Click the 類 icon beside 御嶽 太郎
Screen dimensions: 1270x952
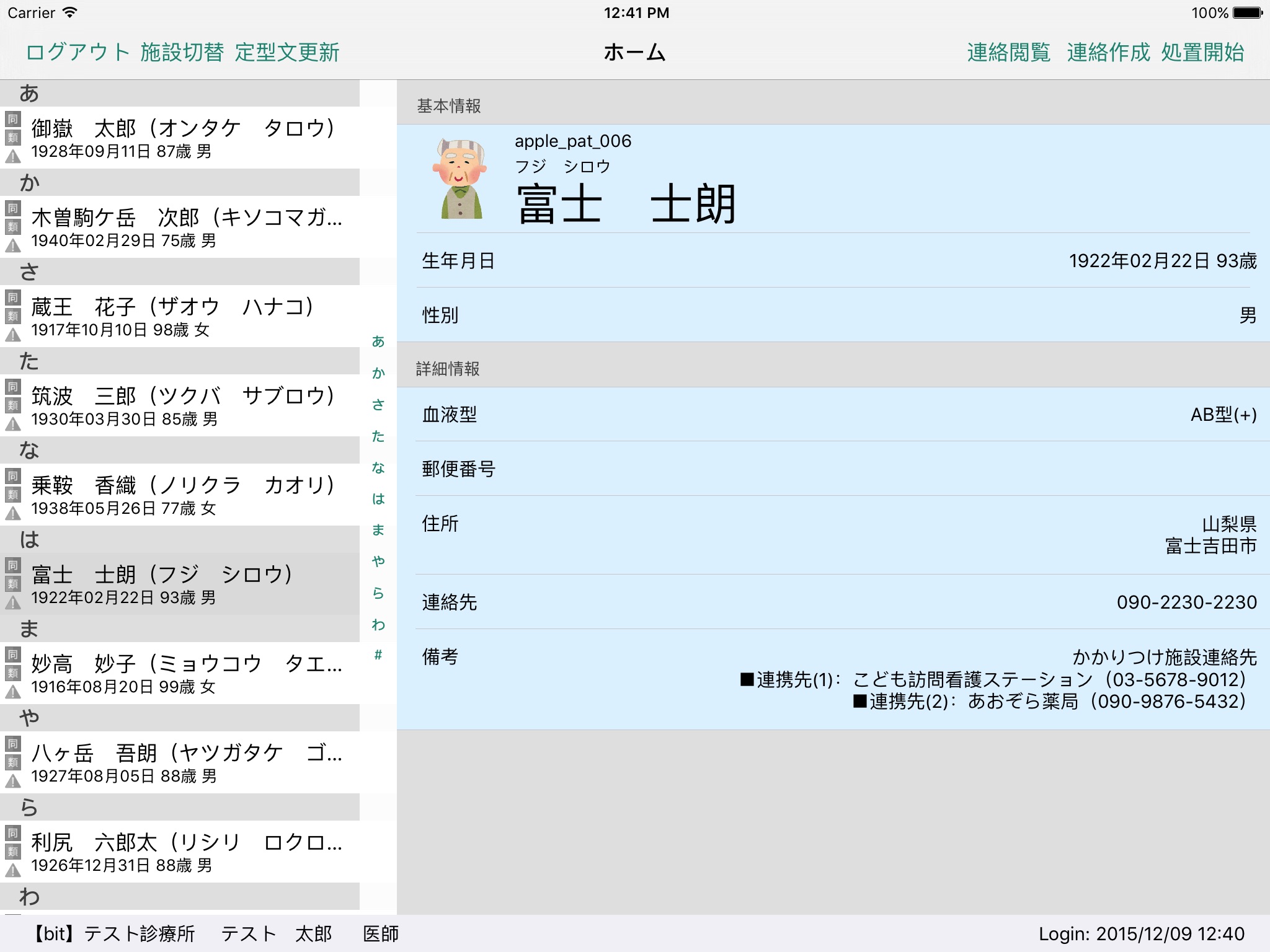(x=13, y=138)
